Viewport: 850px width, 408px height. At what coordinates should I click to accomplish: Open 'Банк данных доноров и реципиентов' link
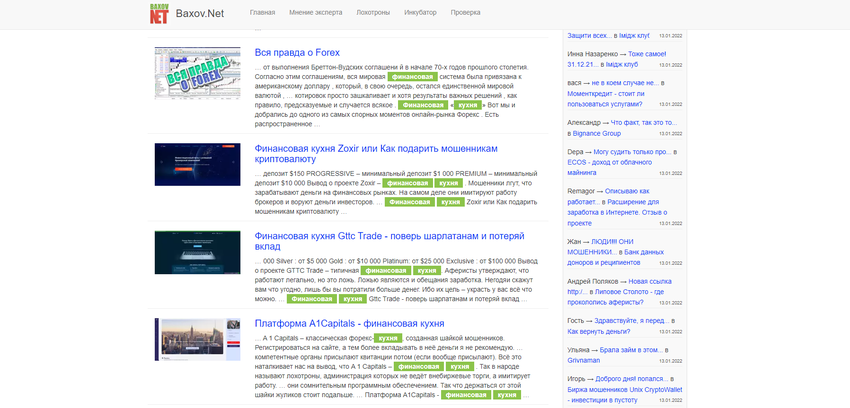click(616, 257)
